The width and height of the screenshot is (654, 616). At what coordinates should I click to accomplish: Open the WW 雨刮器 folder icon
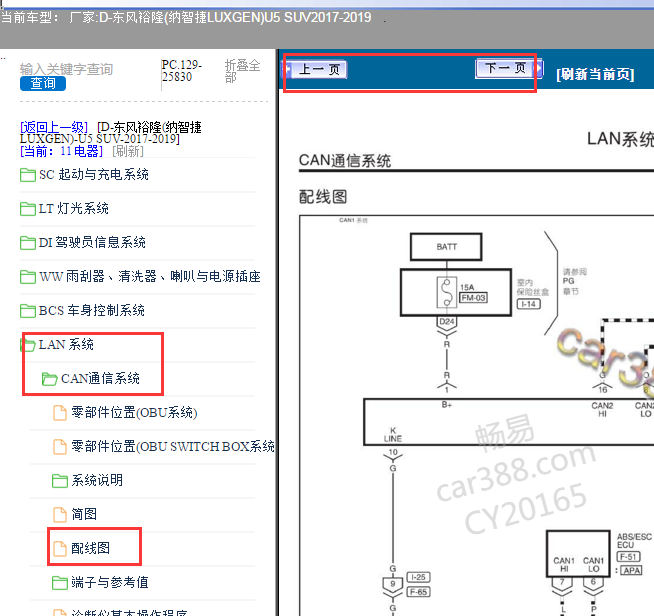click(28, 277)
